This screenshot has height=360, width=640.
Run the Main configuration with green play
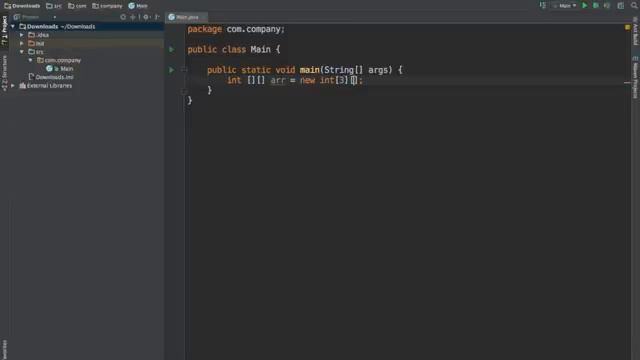pyautogui.click(x=584, y=6)
